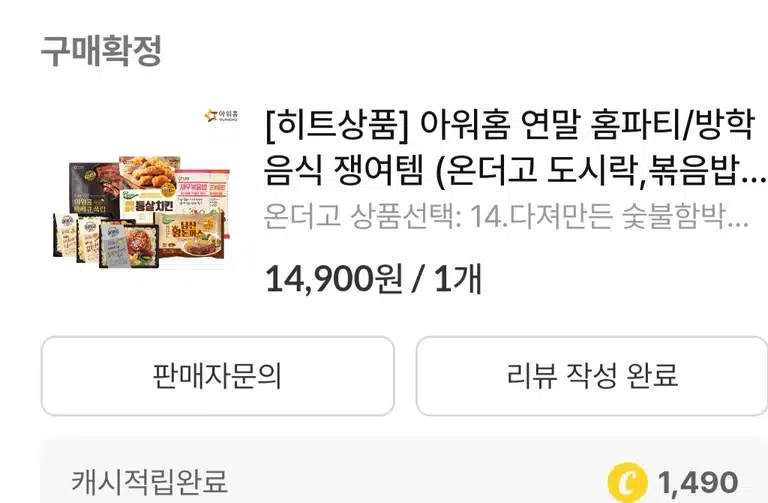The width and height of the screenshot is (768, 503).
Task: Tap the 아워홈 brand logo
Action: point(221,116)
